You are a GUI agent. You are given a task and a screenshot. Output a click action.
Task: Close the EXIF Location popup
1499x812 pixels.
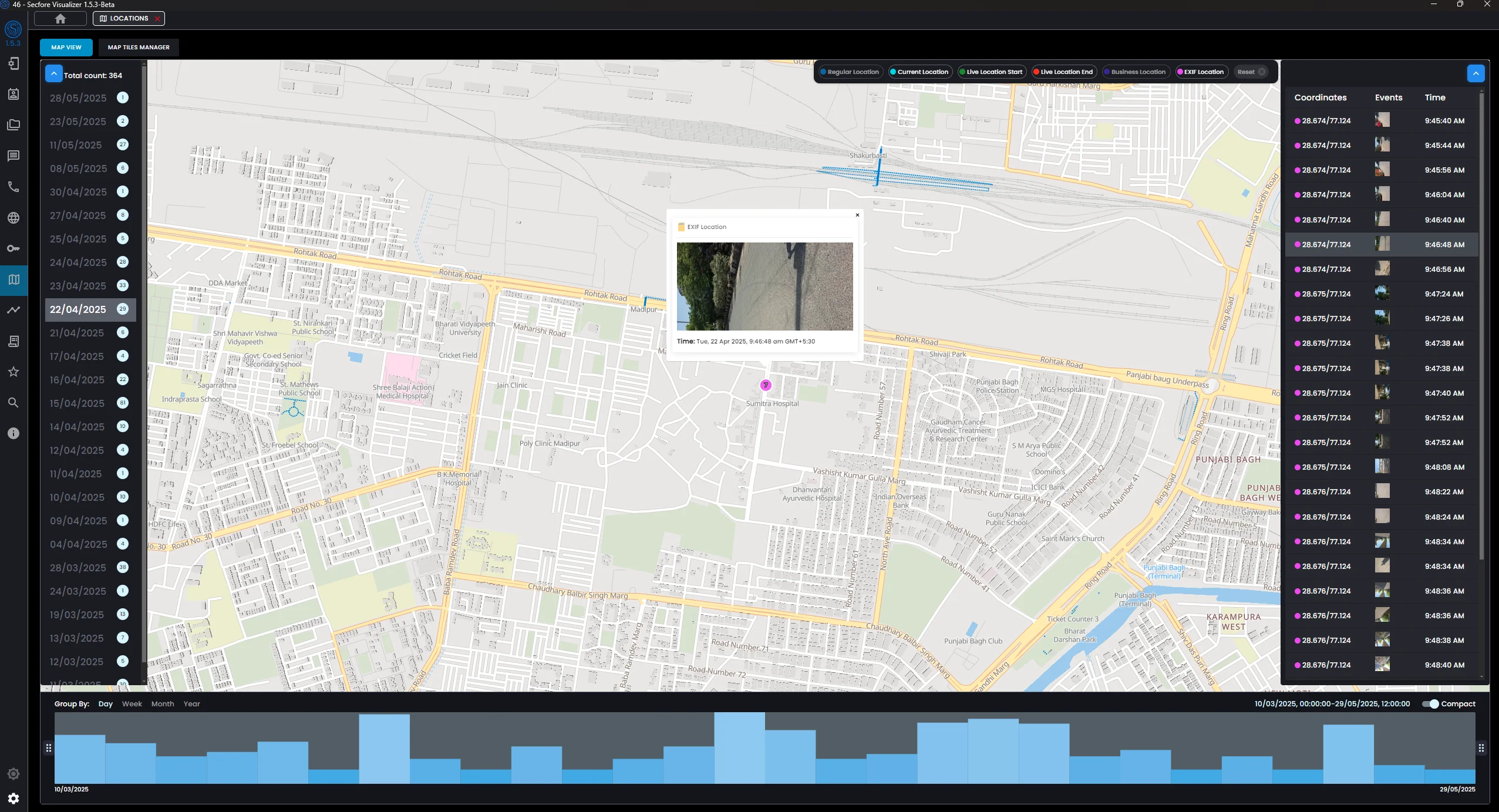[857, 215]
